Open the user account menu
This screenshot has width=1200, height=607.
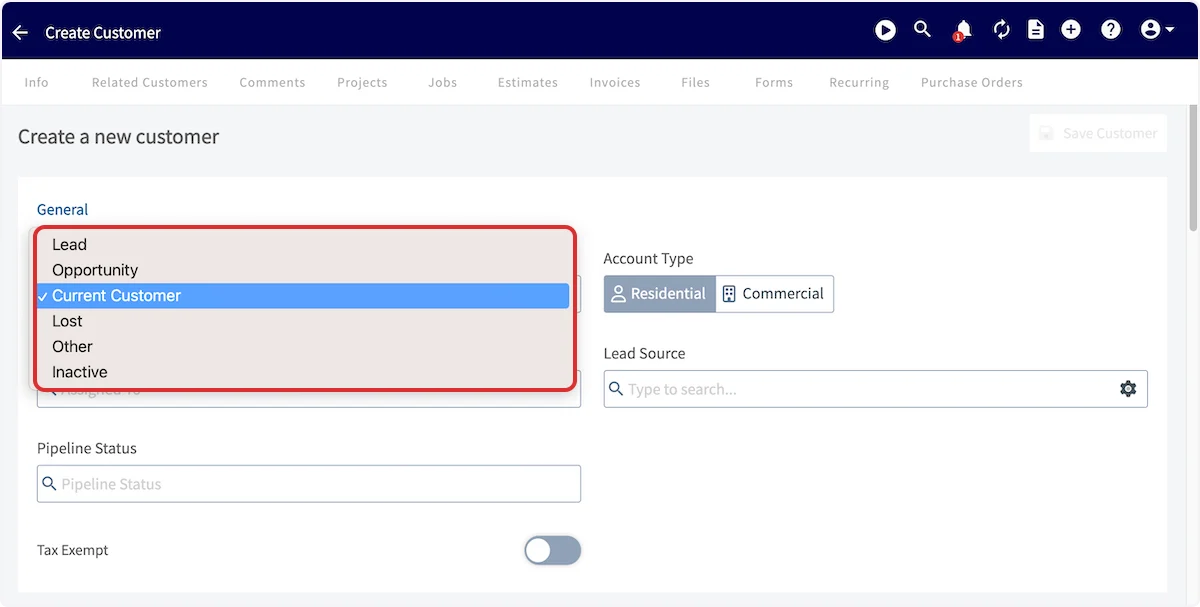[x=1157, y=30]
